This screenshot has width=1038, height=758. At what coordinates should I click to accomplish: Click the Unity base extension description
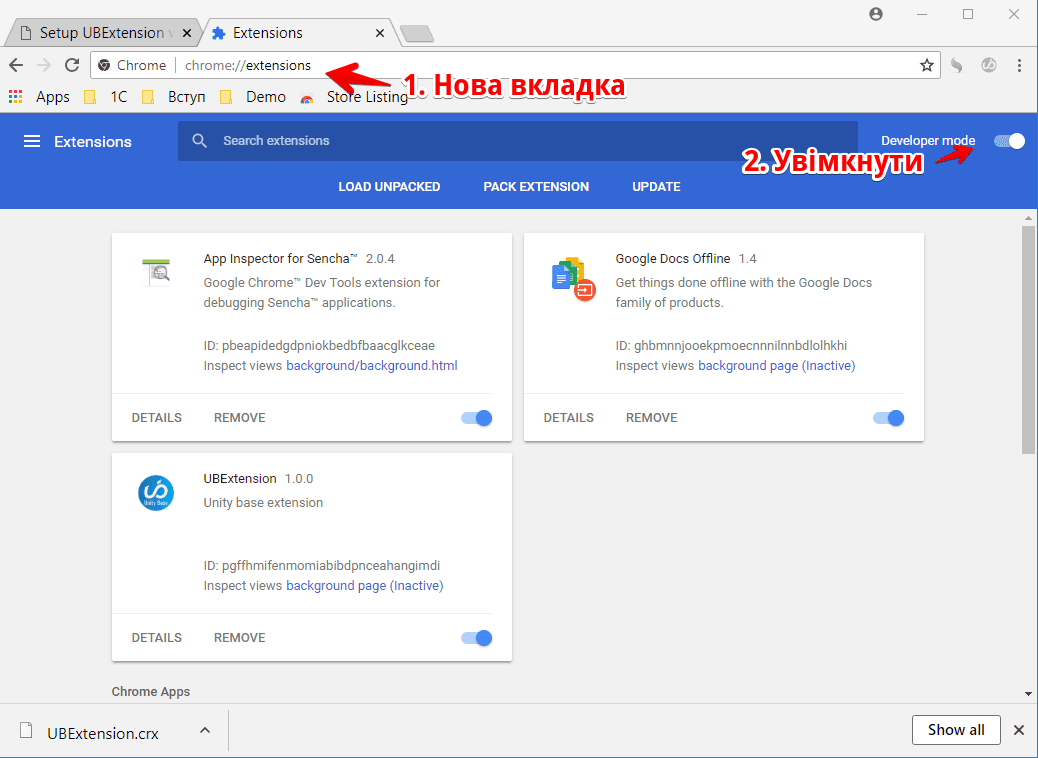pyautogui.click(x=263, y=502)
